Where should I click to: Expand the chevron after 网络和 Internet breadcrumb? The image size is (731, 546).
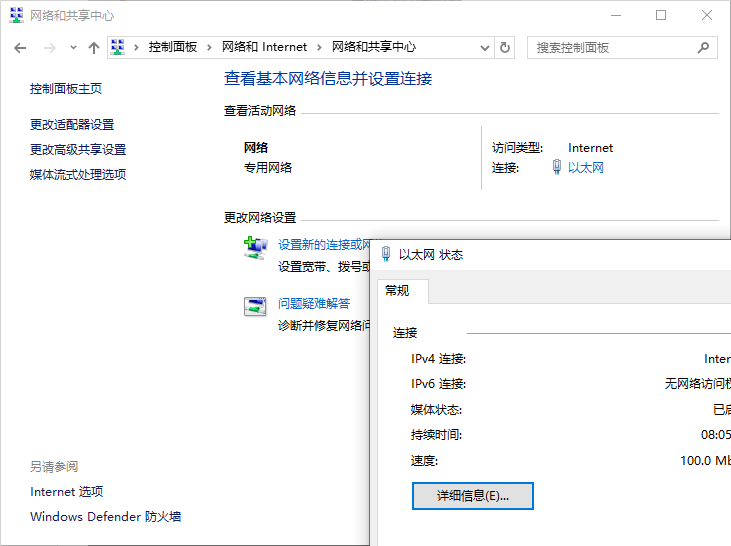point(319,47)
